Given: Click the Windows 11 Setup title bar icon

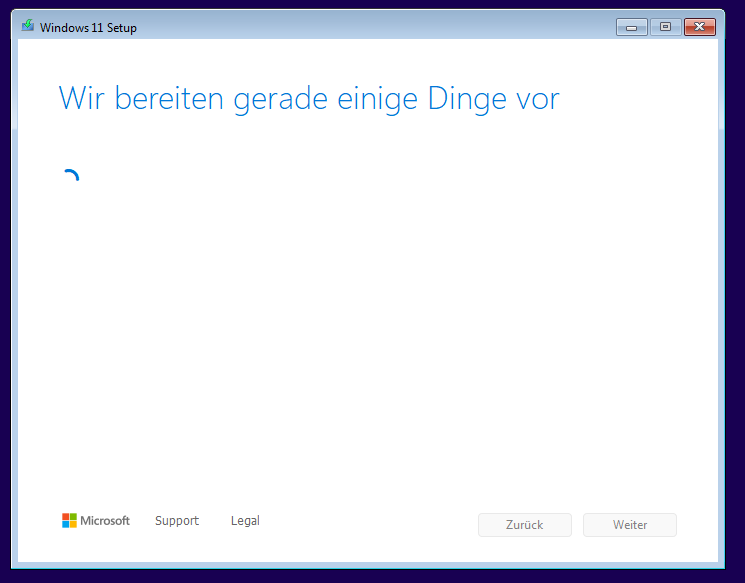Looking at the screenshot, I should [28, 26].
